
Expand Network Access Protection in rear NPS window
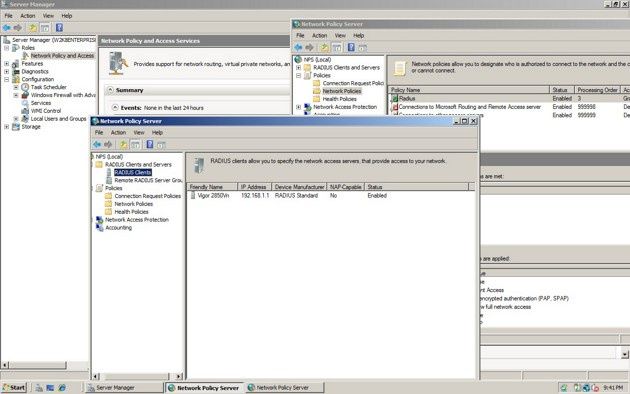299,107
